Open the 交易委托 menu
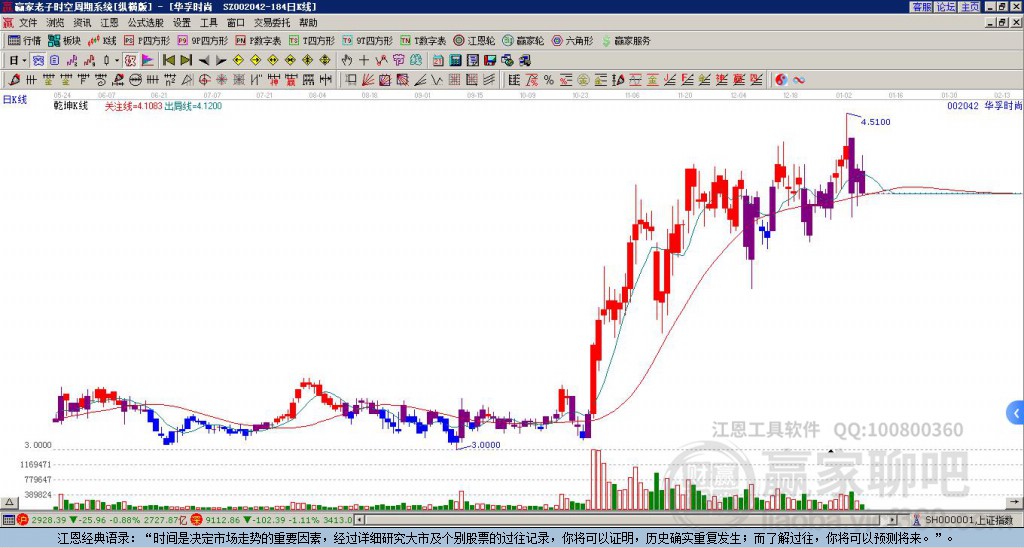The width and height of the screenshot is (1024, 548). click(x=272, y=23)
